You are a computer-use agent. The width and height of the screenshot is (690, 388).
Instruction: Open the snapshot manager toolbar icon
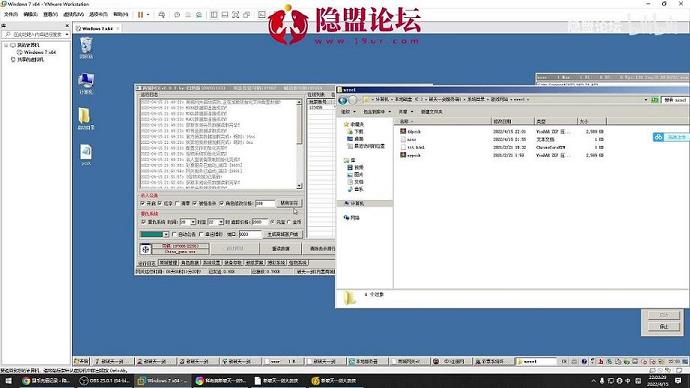pyautogui.click(x=199, y=15)
